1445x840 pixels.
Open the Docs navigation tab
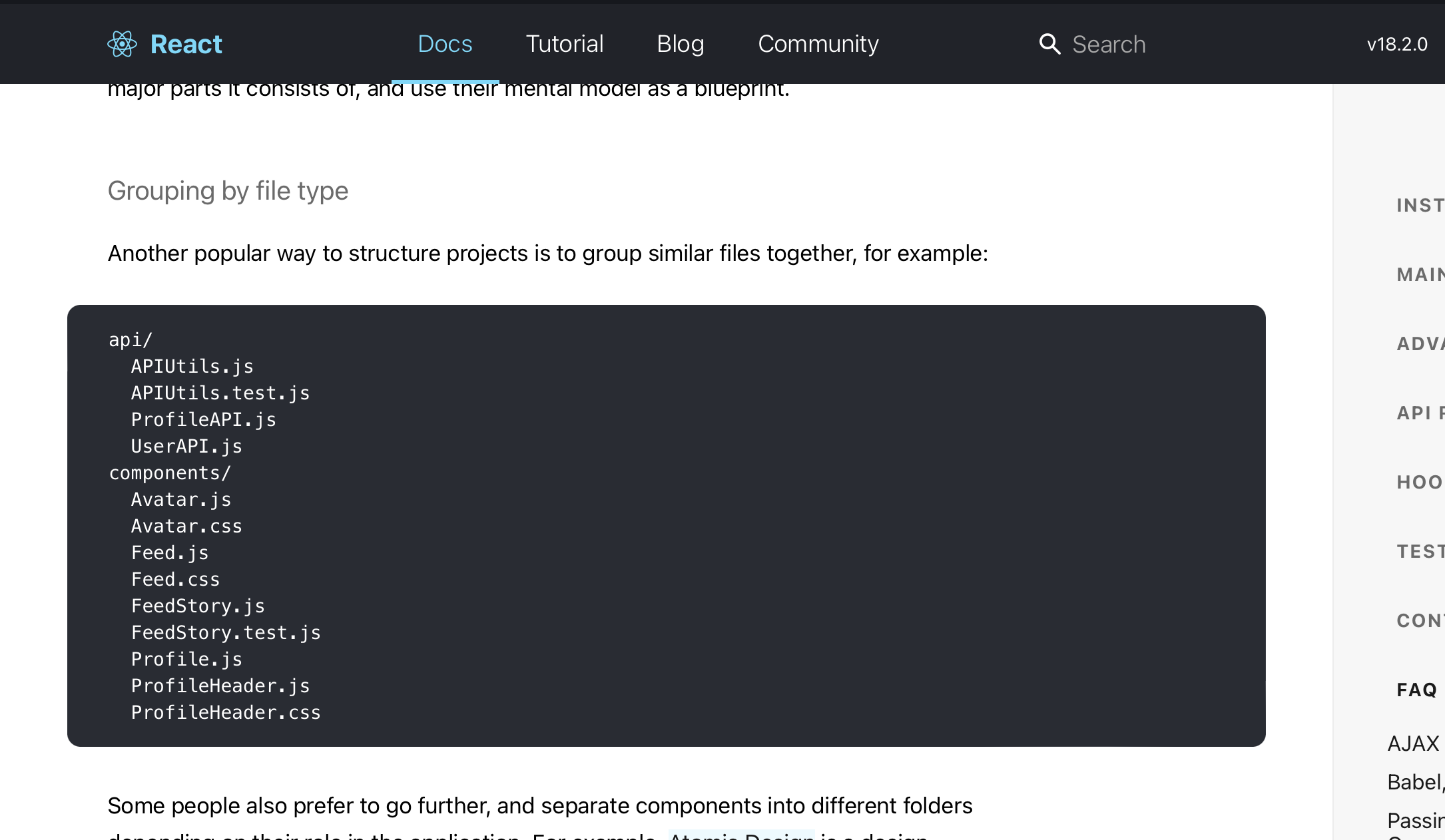tap(445, 44)
